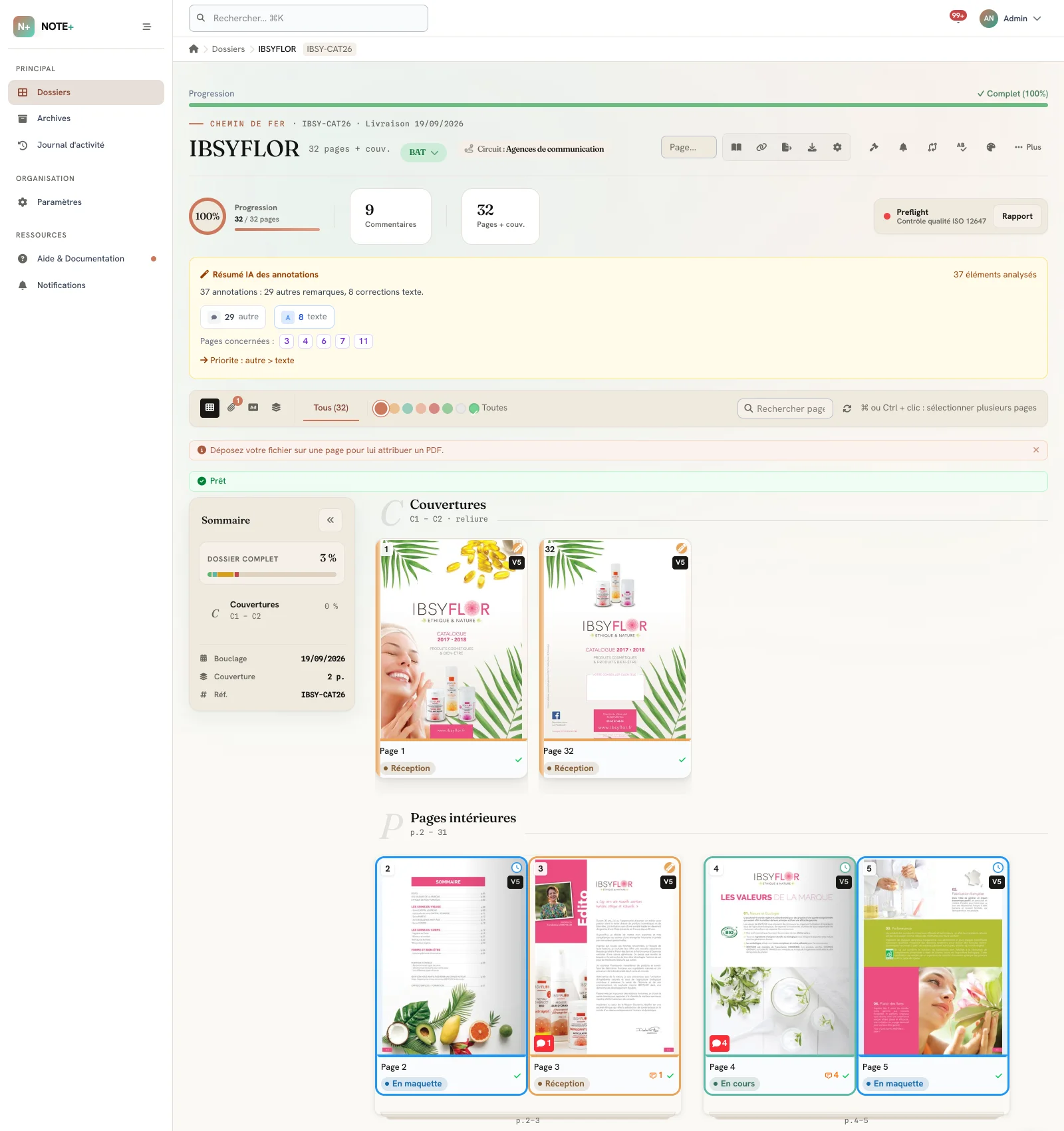1064x1131 pixels.
Task: Open Notifications in the sidebar
Action: click(x=86, y=285)
